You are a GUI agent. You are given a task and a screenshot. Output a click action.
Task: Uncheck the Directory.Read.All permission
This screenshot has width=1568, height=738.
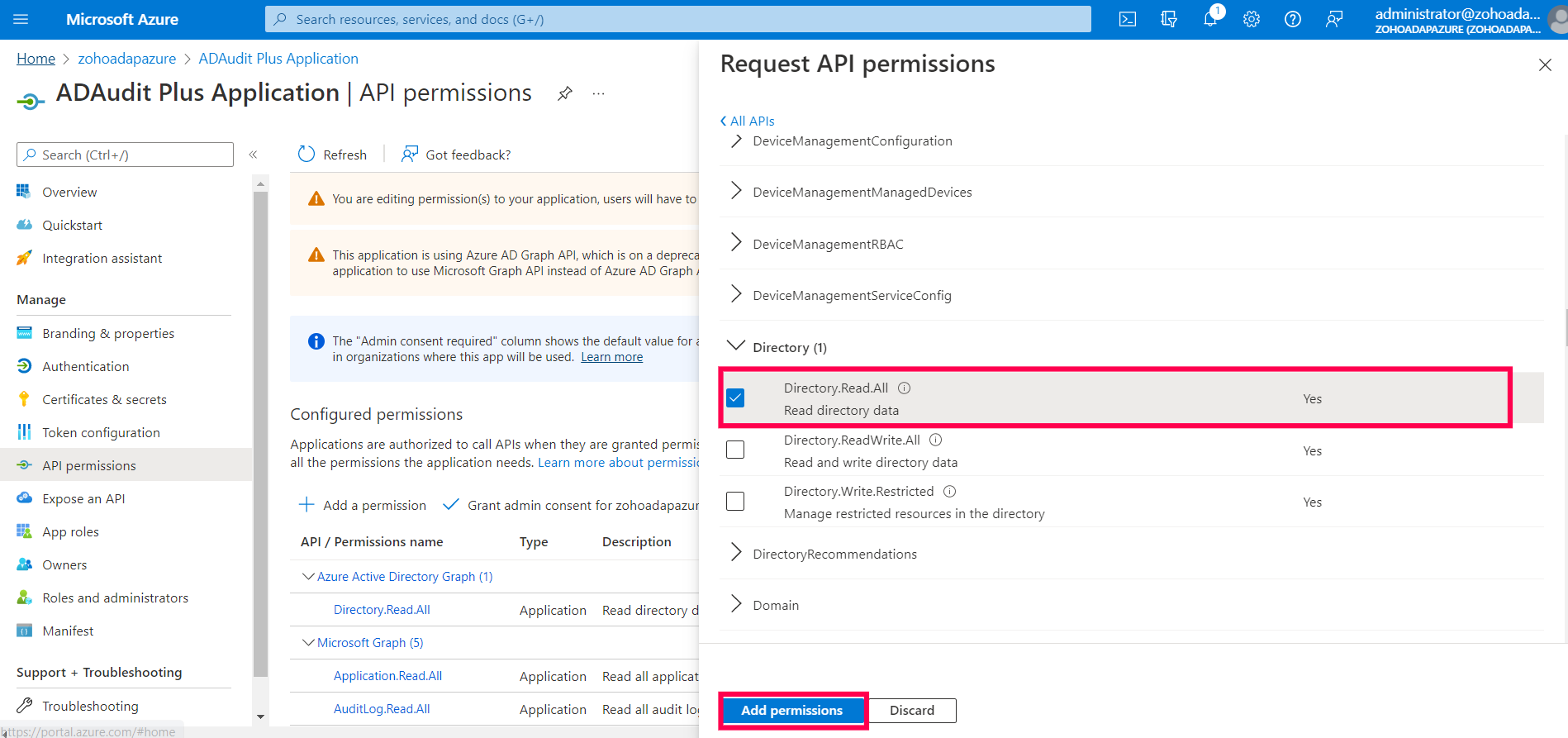735,398
